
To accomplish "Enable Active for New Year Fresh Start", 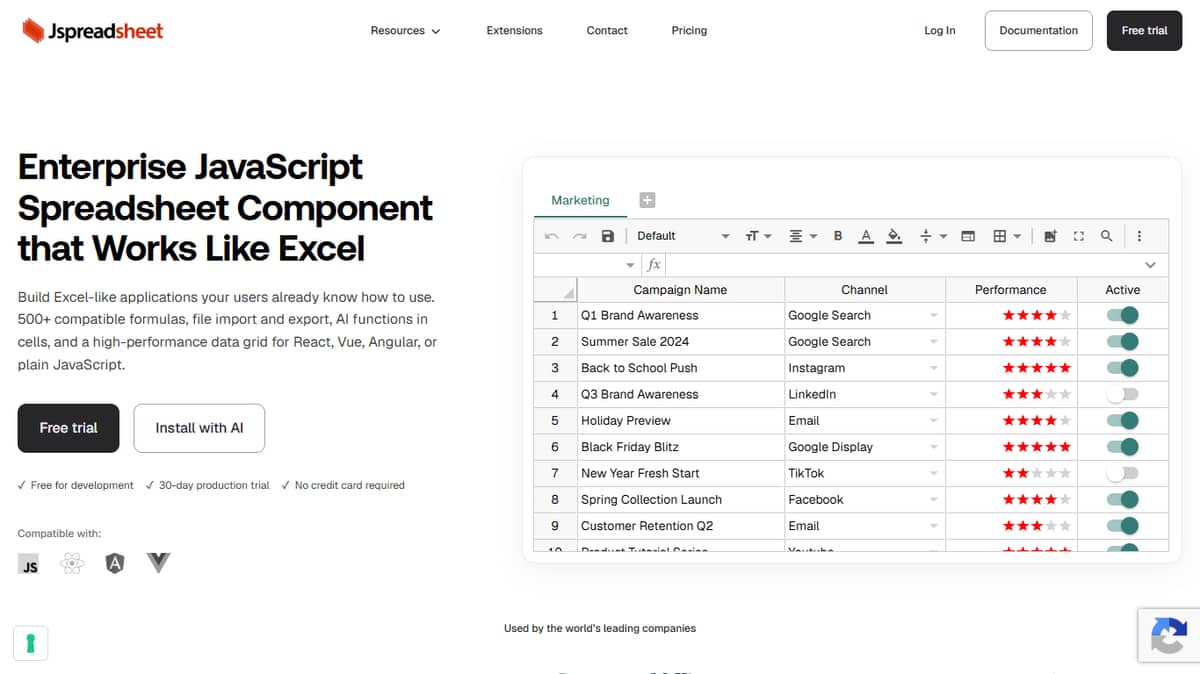I will (x=1123, y=473).
